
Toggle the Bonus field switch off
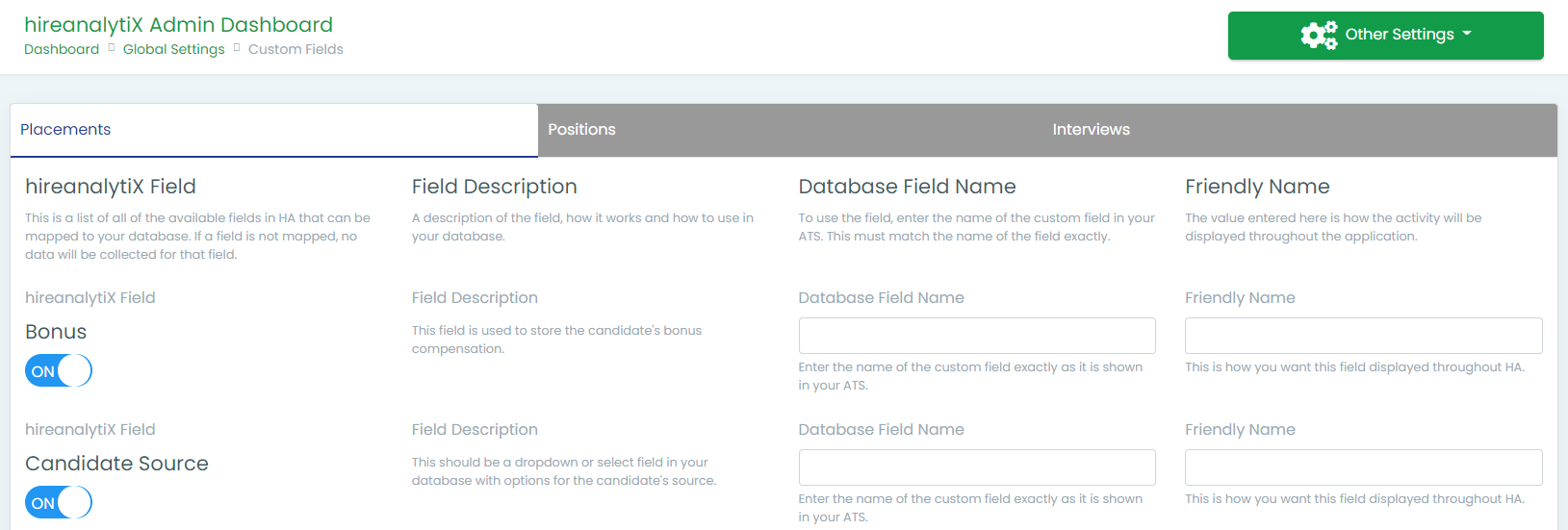pos(59,370)
